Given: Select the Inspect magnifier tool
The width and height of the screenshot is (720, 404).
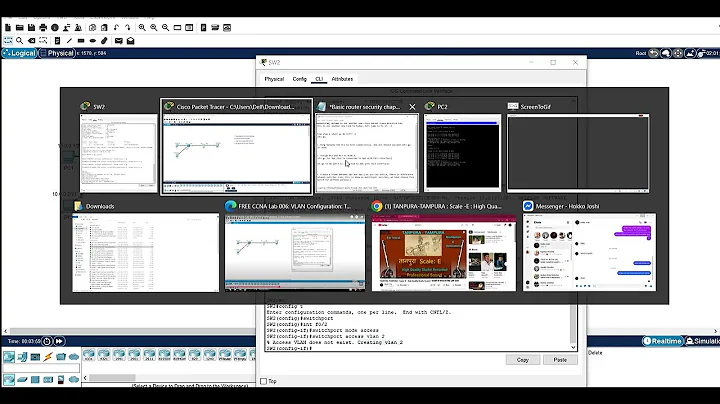Looking at the screenshot, I should click(x=19, y=41).
